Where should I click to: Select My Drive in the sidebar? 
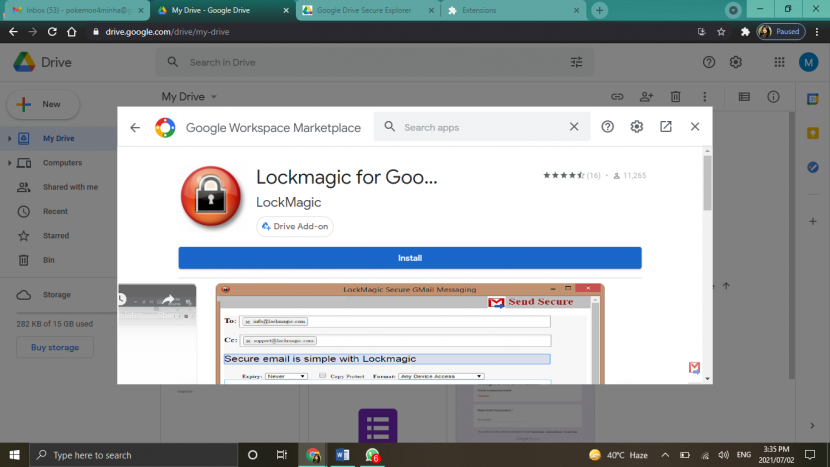(58, 138)
